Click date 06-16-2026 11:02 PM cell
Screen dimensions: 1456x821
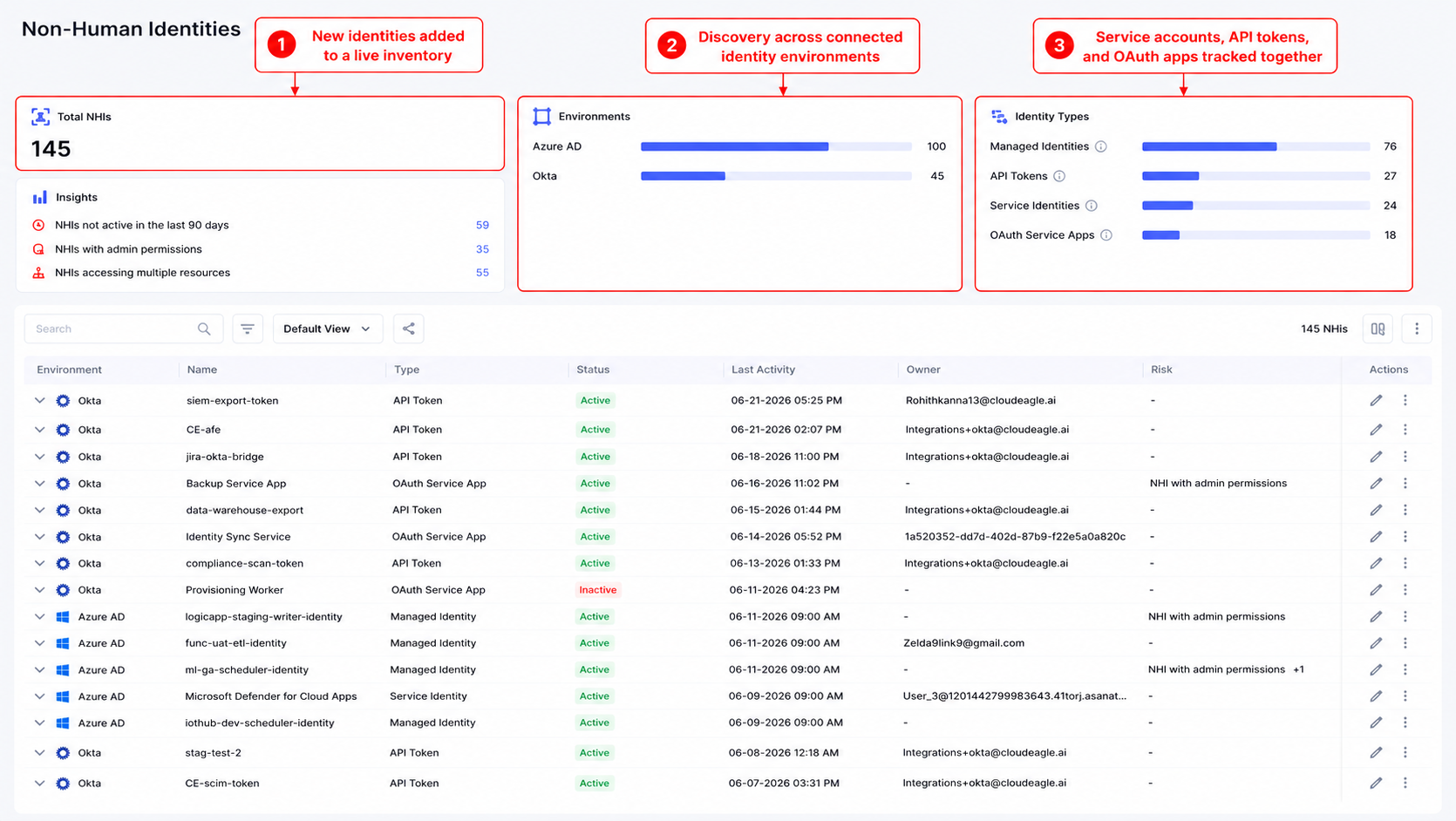(x=785, y=483)
